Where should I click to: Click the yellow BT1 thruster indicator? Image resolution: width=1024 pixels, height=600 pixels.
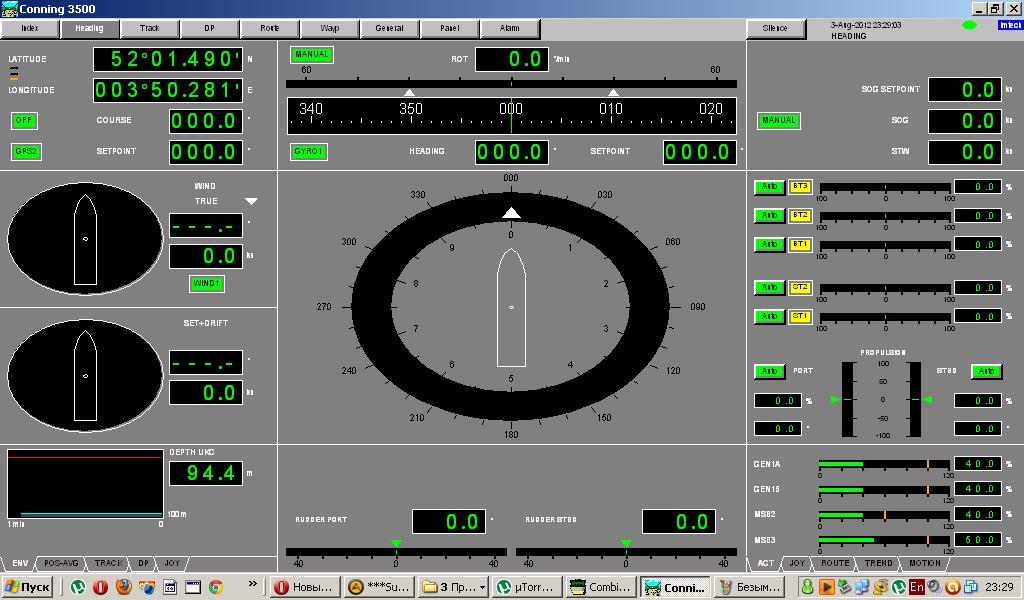[x=800, y=245]
